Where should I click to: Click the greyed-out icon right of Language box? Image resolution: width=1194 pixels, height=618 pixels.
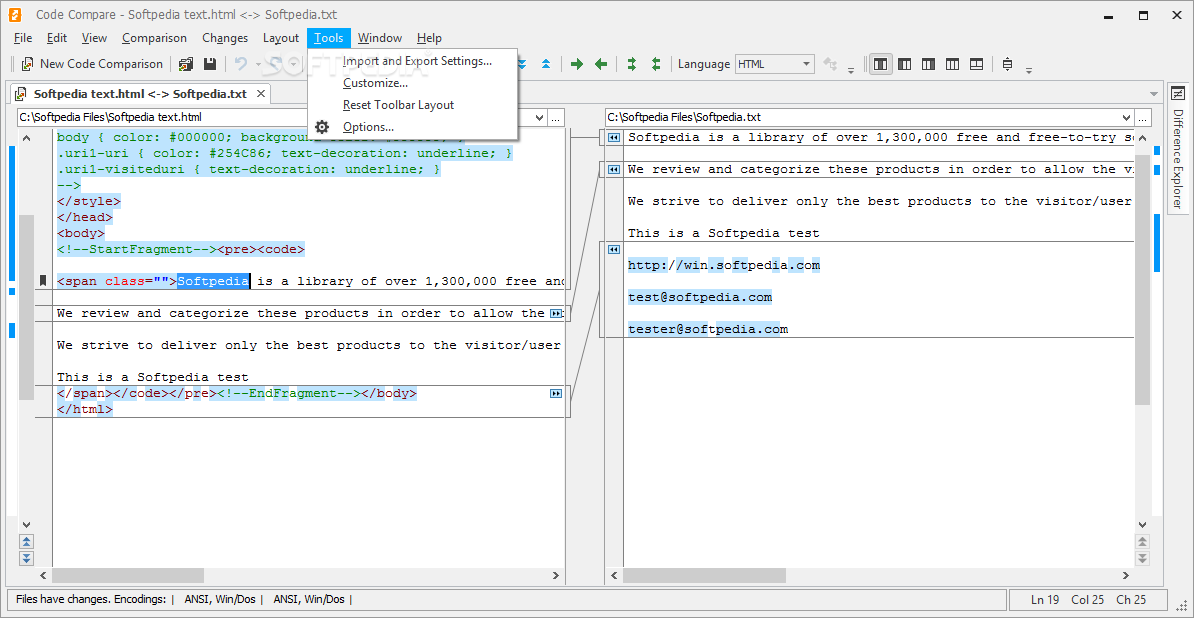click(830, 64)
